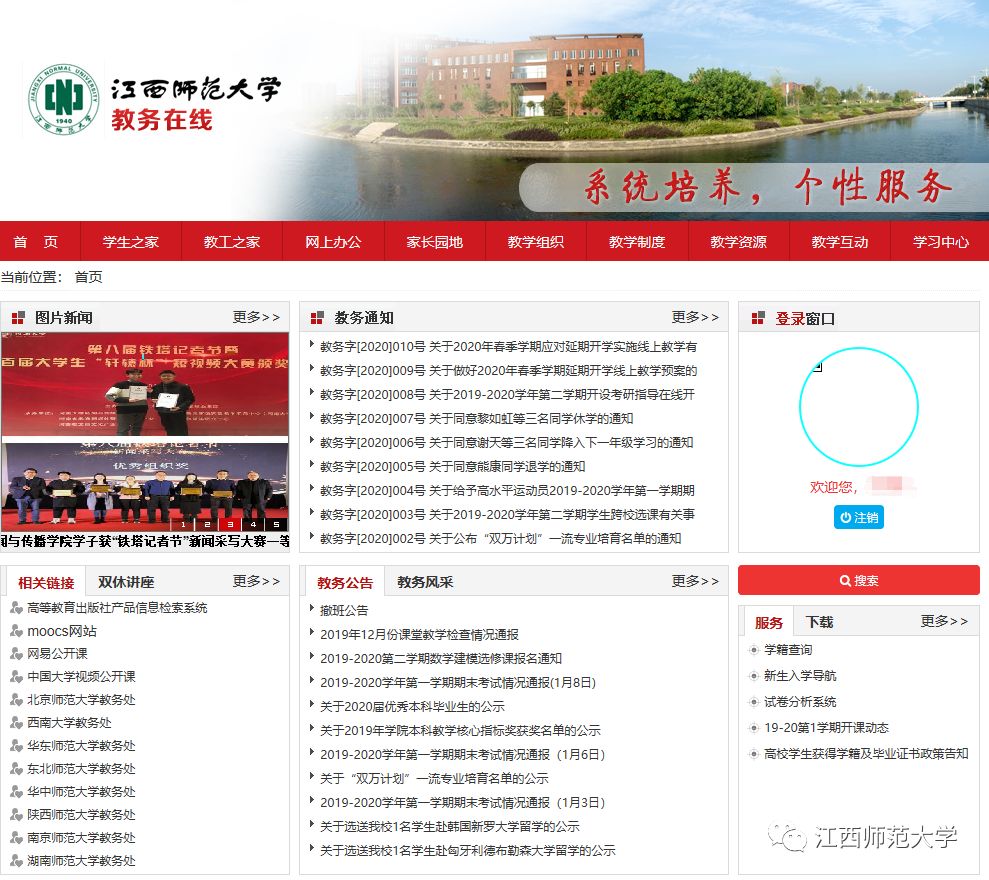
Task: Select news slide number 3
Action: (230, 524)
